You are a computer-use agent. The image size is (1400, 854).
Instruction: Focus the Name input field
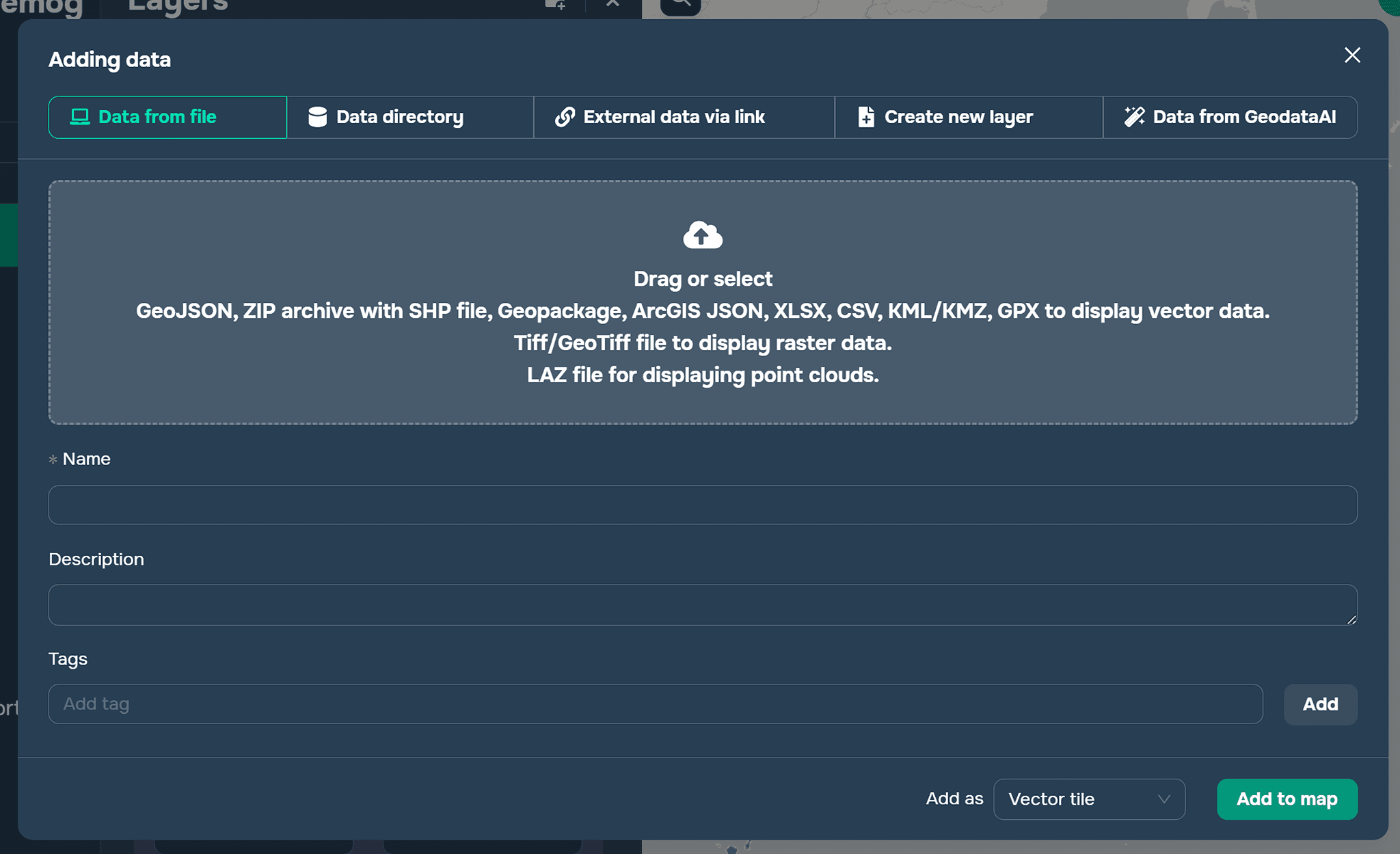(x=703, y=505)
